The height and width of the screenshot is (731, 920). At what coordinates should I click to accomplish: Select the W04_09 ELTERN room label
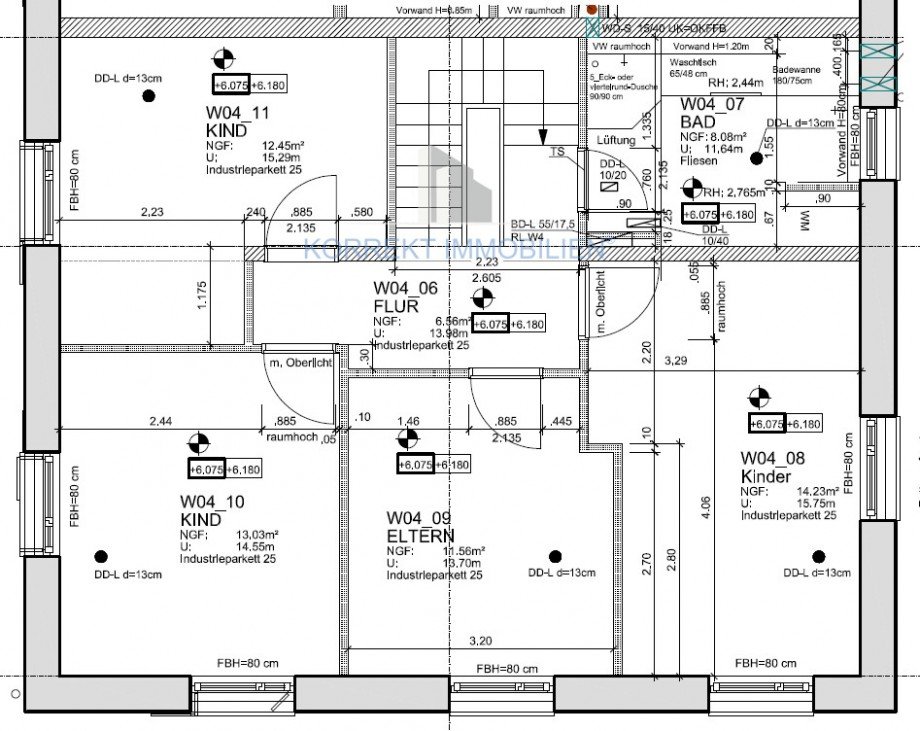click(x=420, y=527)
